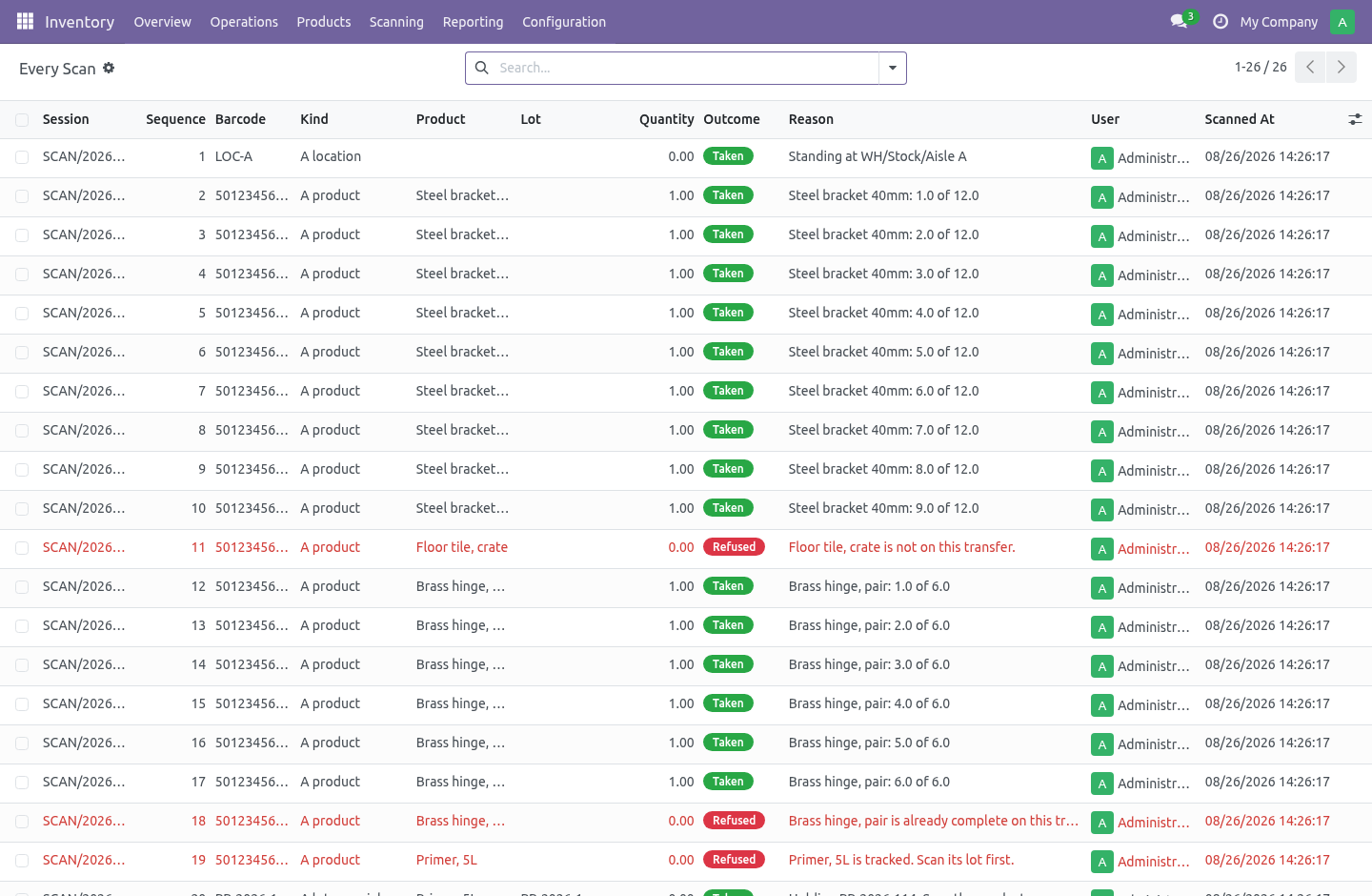This screenshot has height=896, width=1372.
Task: Click the Administrator avatar in sequence 18 row
Action: (x=1102, y=823)
